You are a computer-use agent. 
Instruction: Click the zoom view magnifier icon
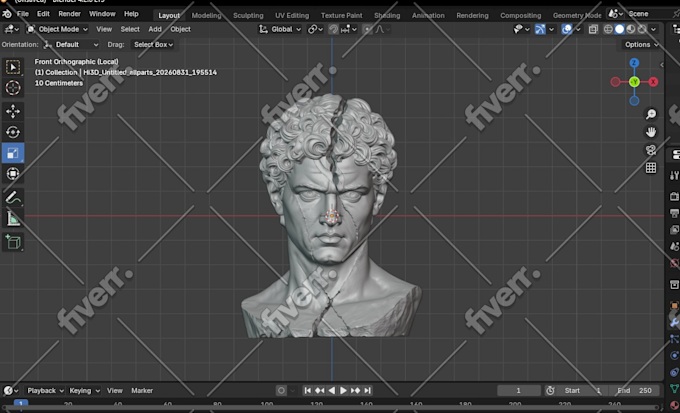[651, 114]
